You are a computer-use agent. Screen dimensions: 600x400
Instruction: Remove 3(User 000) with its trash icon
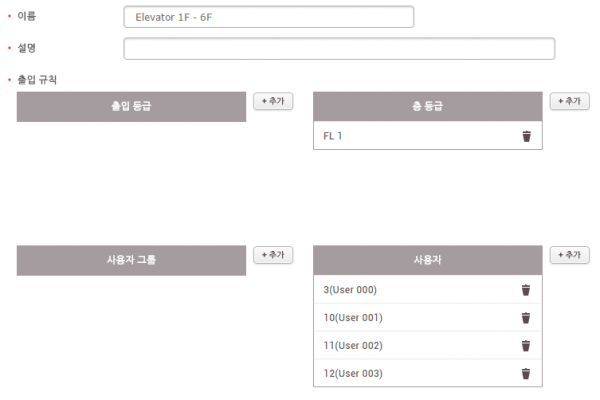[526, 290]
